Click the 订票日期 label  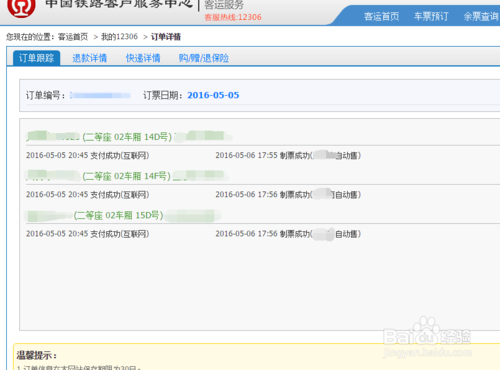click(163, 95)
